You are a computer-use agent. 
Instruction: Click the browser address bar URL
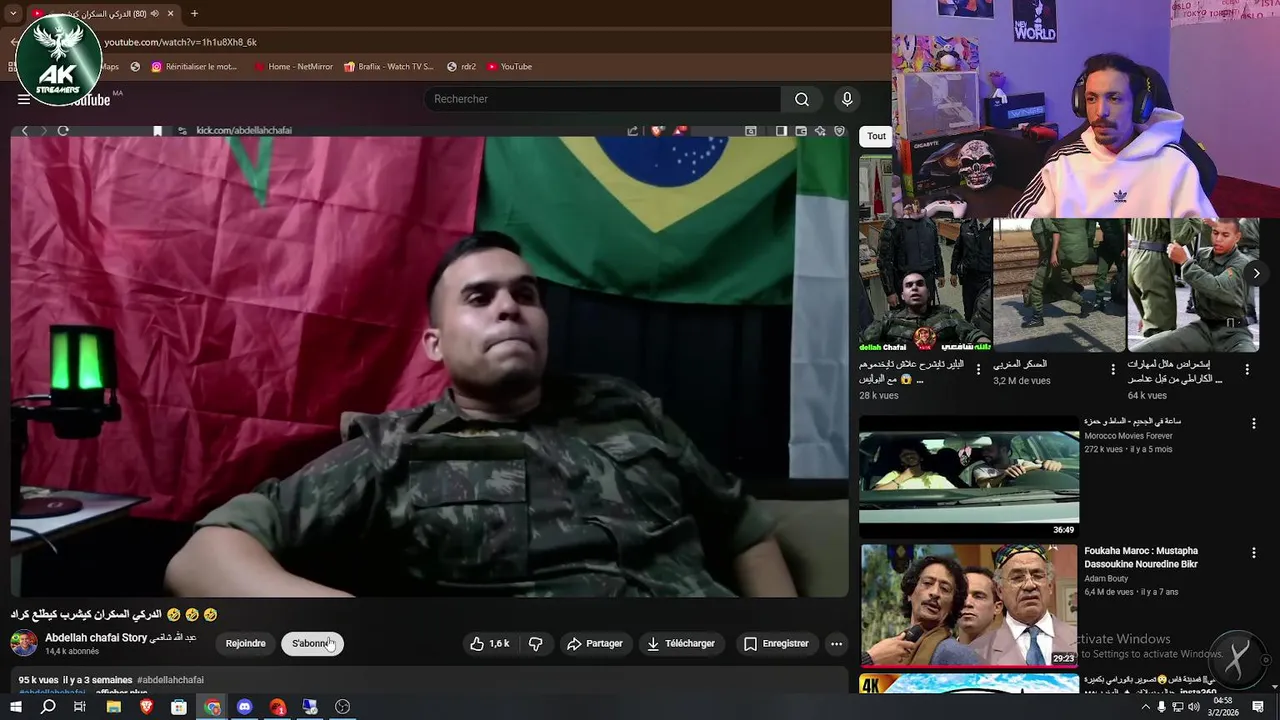181,42
